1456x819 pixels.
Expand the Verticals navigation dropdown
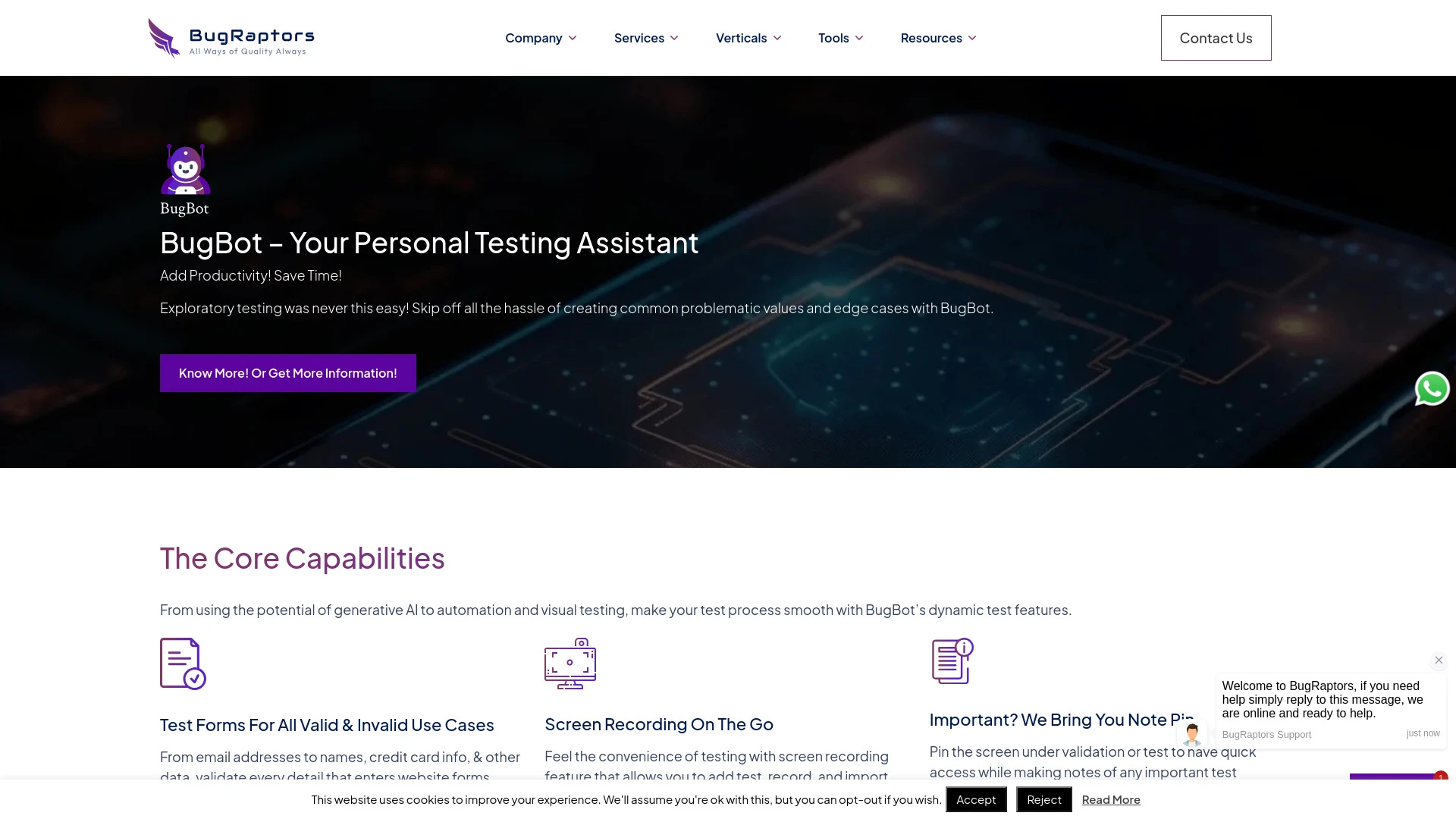[747, 37]
